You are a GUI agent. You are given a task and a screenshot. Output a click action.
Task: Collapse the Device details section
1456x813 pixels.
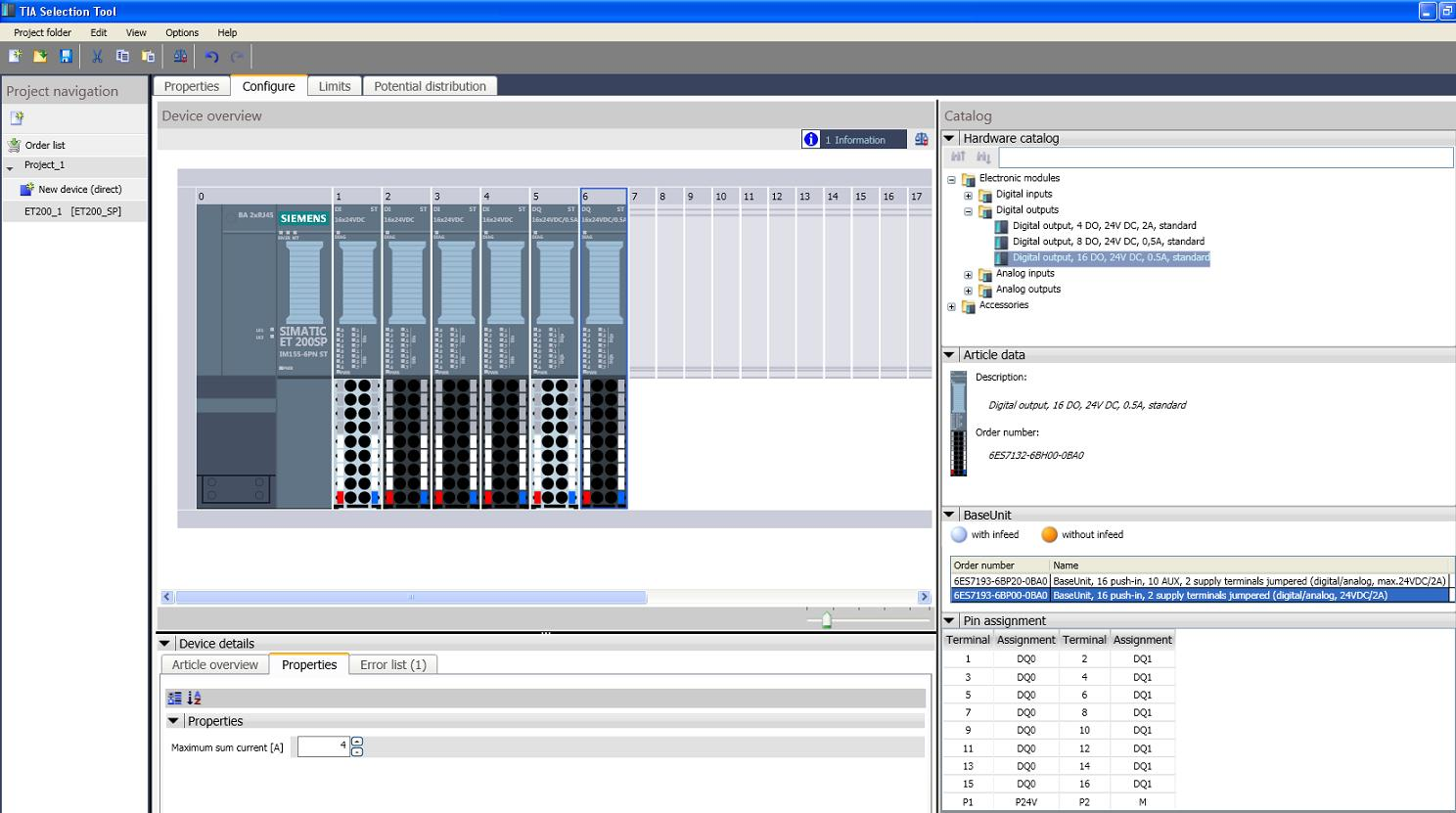(165, 643)
